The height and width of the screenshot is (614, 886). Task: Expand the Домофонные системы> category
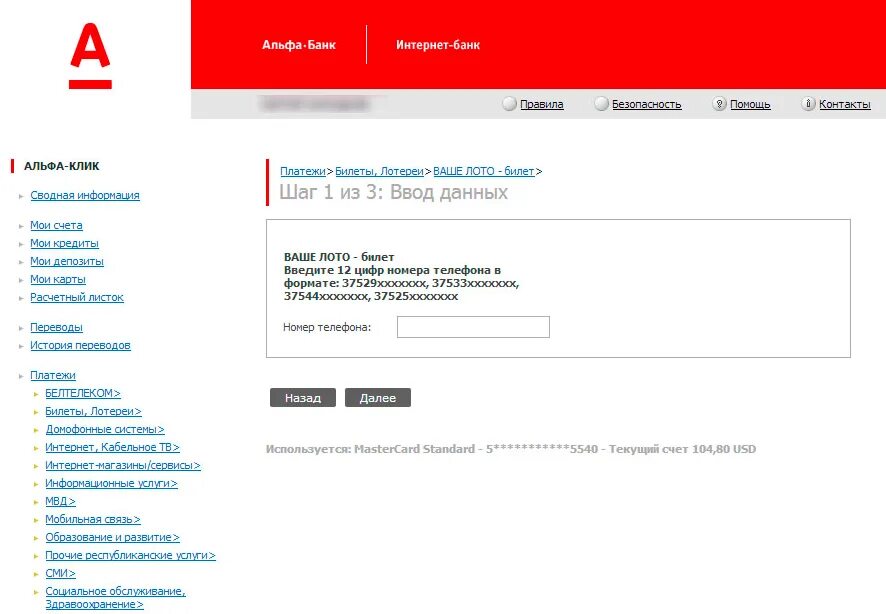point(105,430)
